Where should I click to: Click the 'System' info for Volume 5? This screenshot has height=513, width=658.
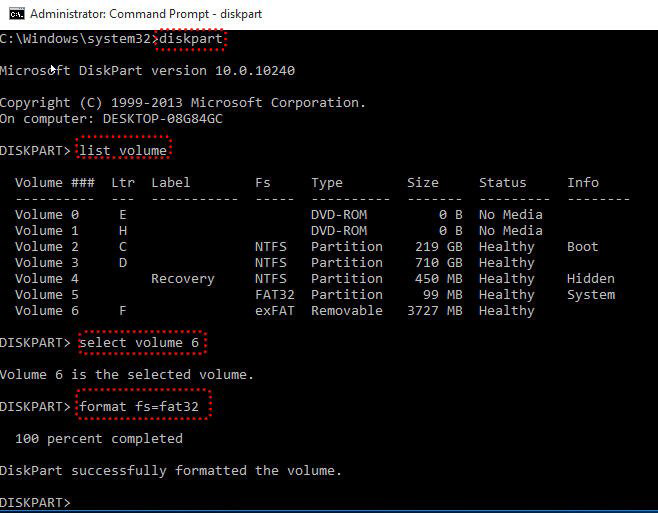tap(591, 295)
